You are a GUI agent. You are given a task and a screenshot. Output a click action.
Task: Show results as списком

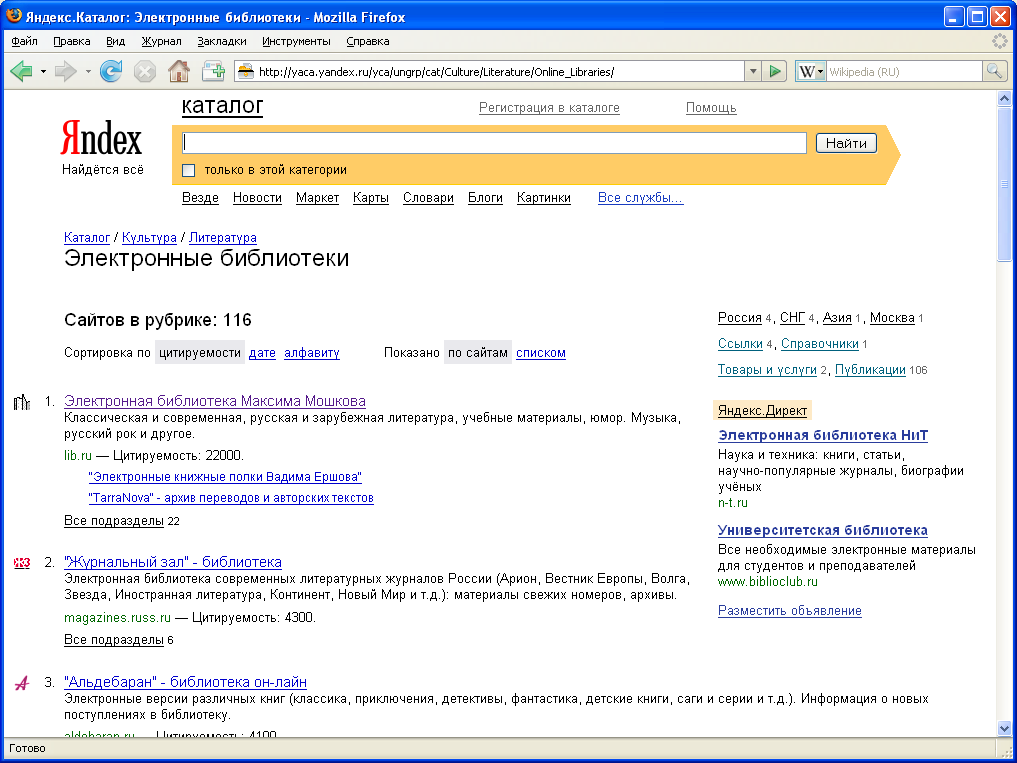pos(541,353)
